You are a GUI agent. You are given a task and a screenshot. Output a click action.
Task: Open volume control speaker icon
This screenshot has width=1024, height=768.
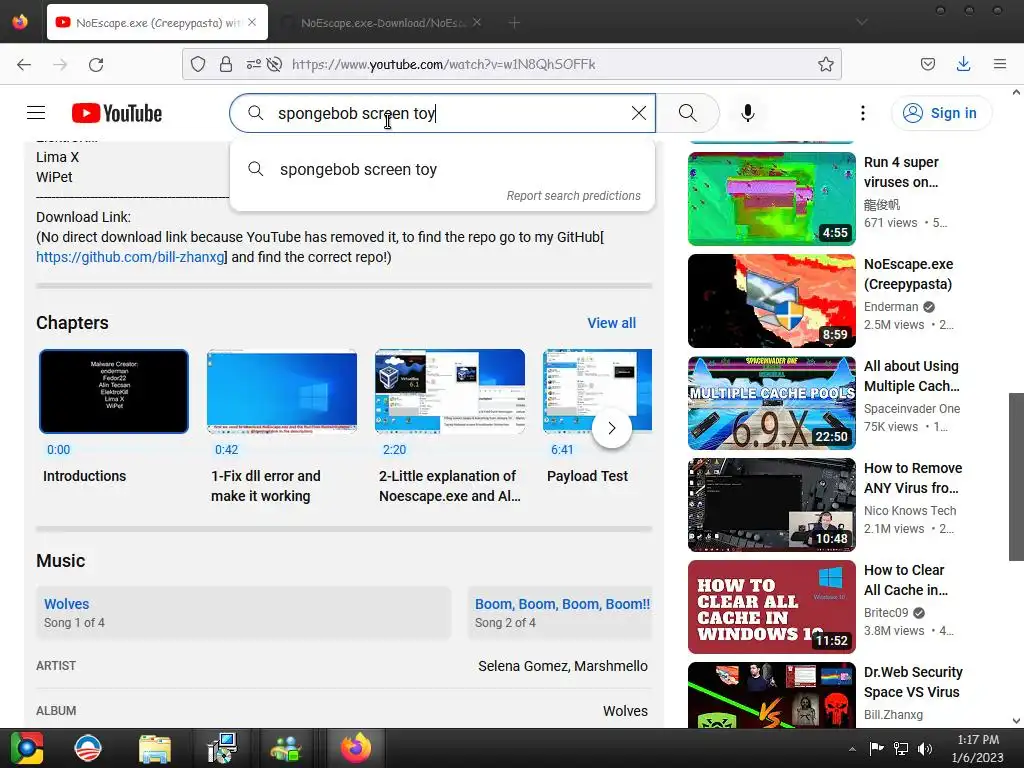click(x=925, y=748)
